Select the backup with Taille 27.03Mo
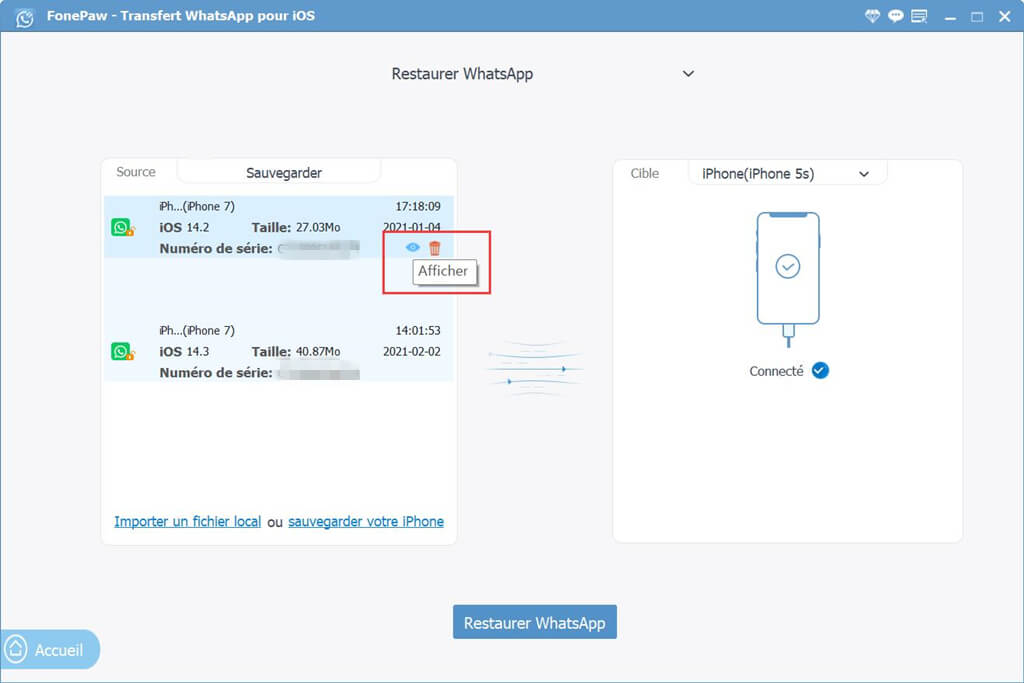Screen dimensions: 1024x683 tap(278, 227)
